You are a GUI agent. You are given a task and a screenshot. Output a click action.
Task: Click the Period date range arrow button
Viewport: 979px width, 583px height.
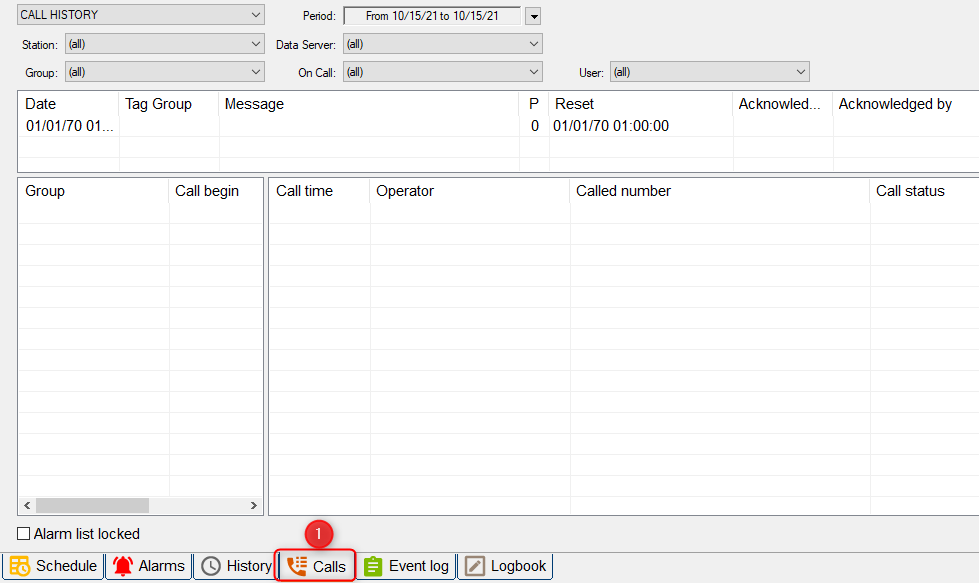pos(533,16)
